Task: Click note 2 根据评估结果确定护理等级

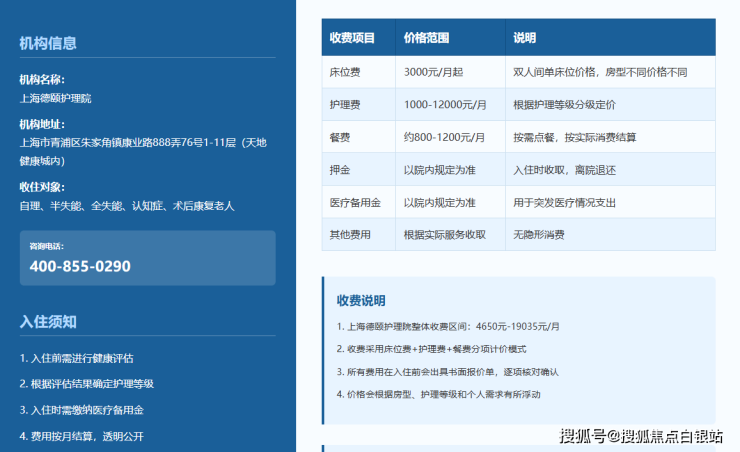Action: click(86, 384)
